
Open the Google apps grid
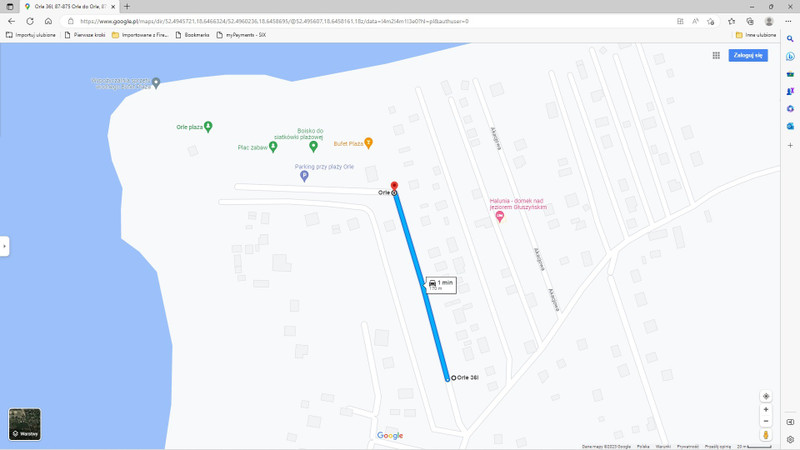click(x=716, y=55)
